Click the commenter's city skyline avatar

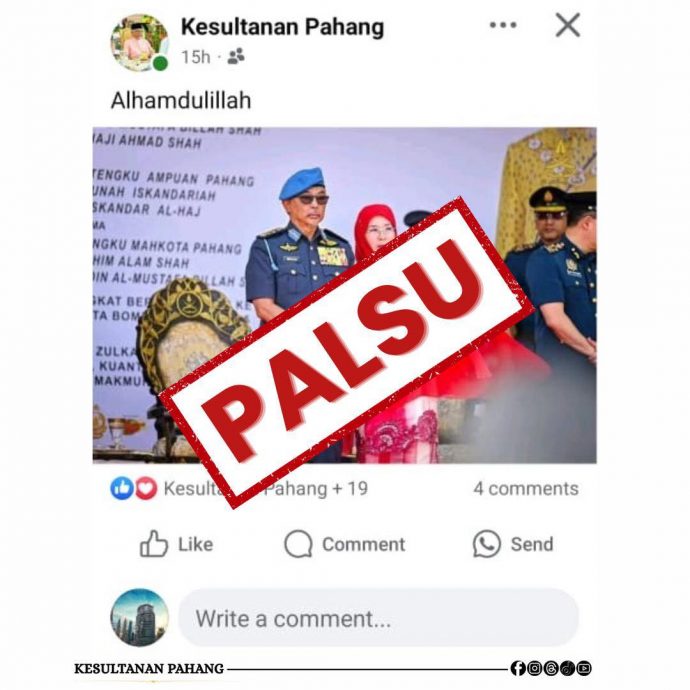pos(139,617)
